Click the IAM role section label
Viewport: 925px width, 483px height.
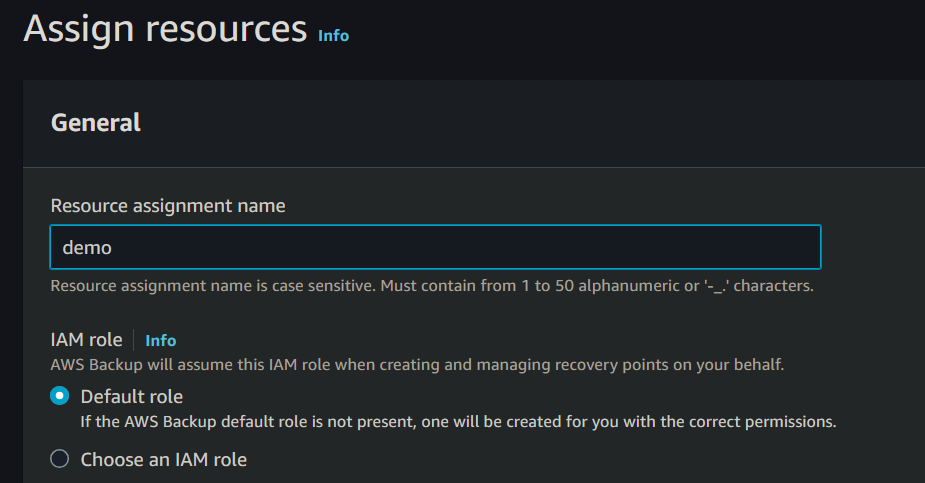point(86,340)
